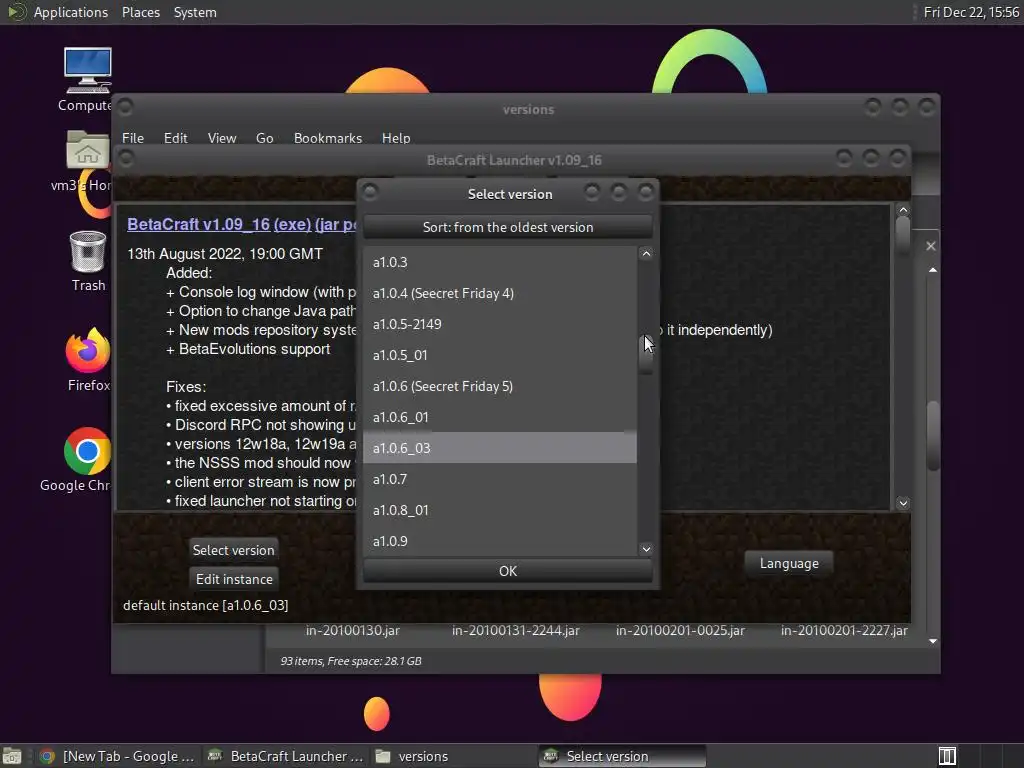Select version a1.0.6_01
Screen dimensions: 1024x768
500,417
